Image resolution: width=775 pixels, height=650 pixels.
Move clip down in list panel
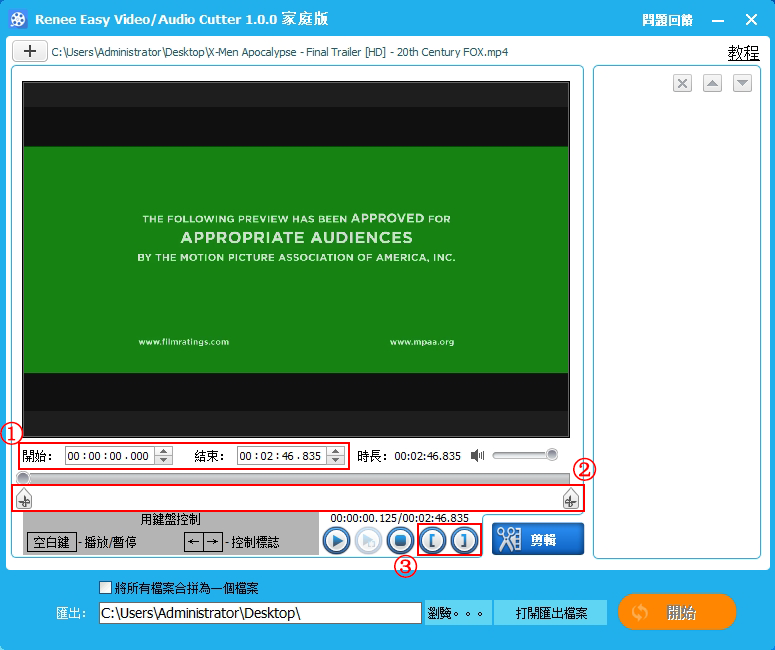click(x=742, y=84)
